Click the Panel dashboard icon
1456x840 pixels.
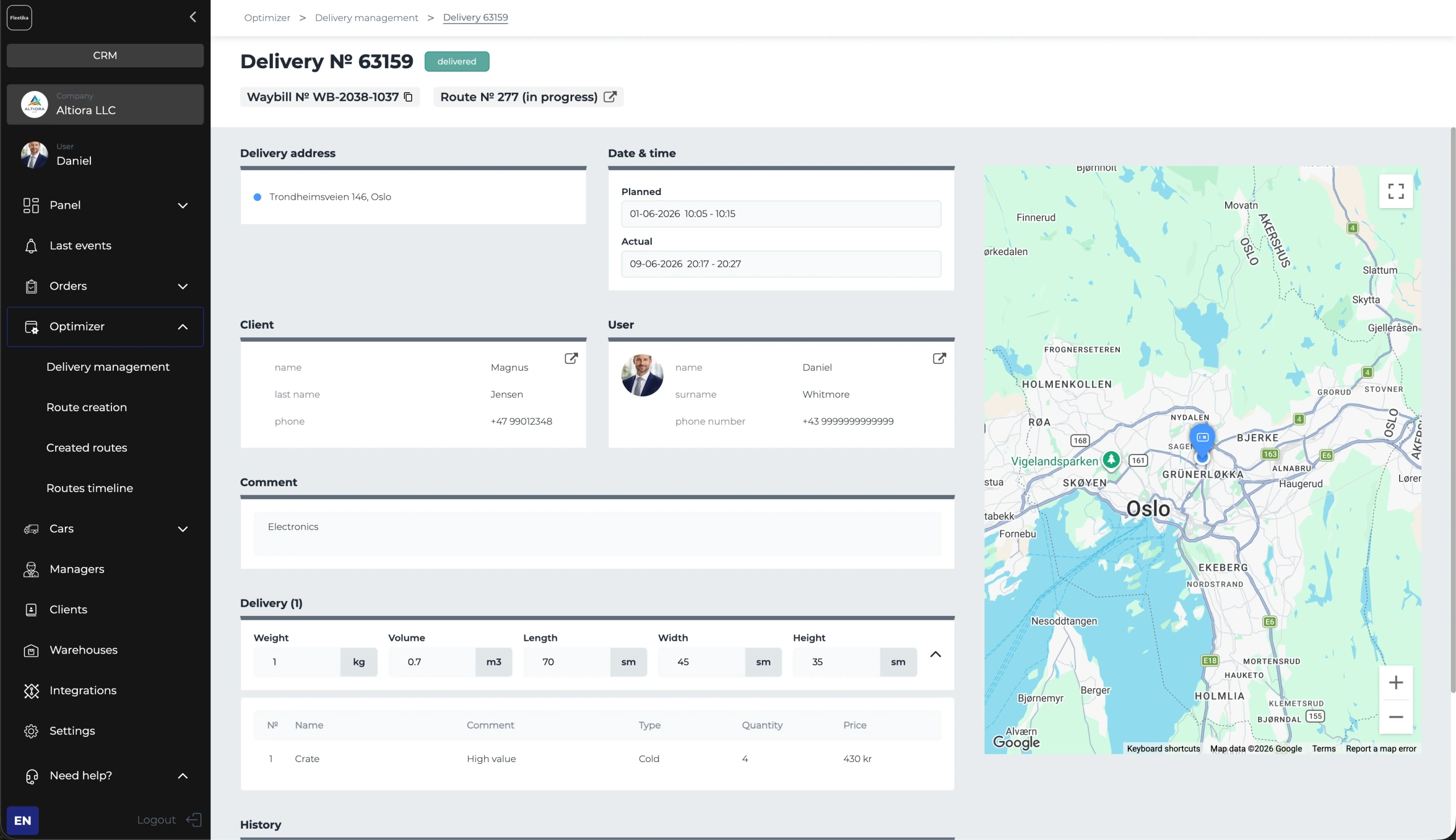tap(31, 205)
